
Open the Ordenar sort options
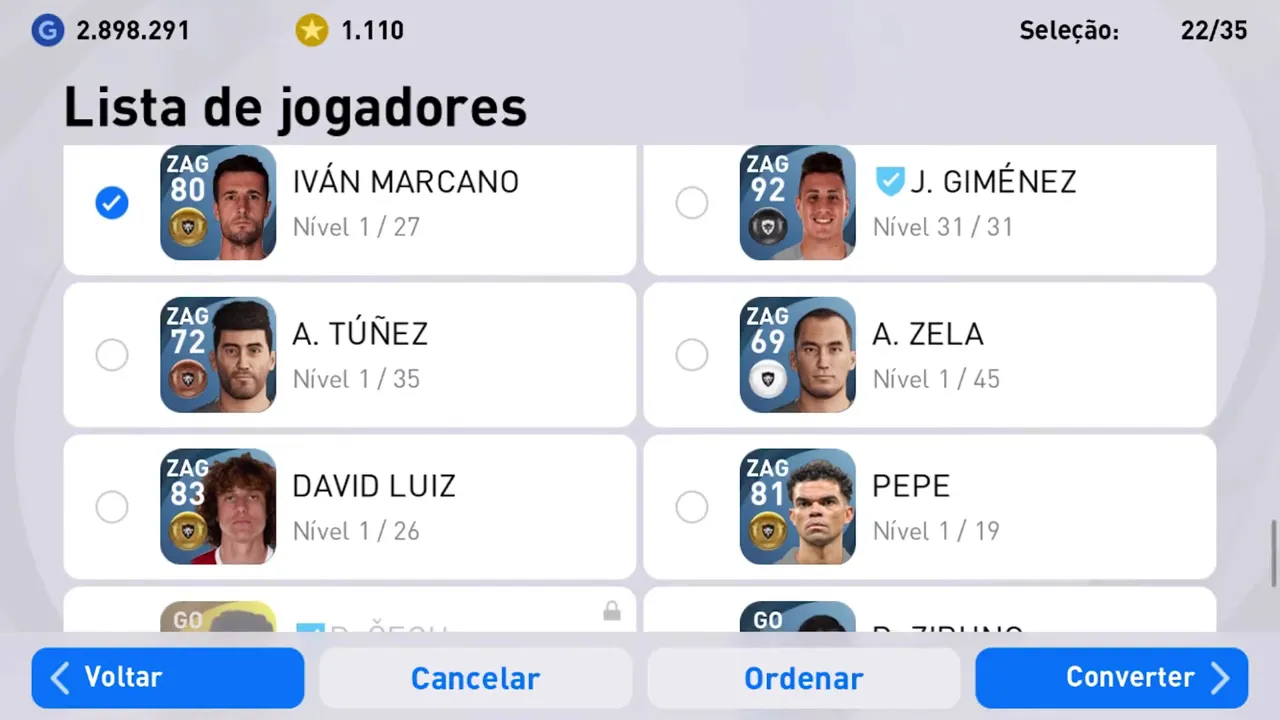[x=804, y=678]
